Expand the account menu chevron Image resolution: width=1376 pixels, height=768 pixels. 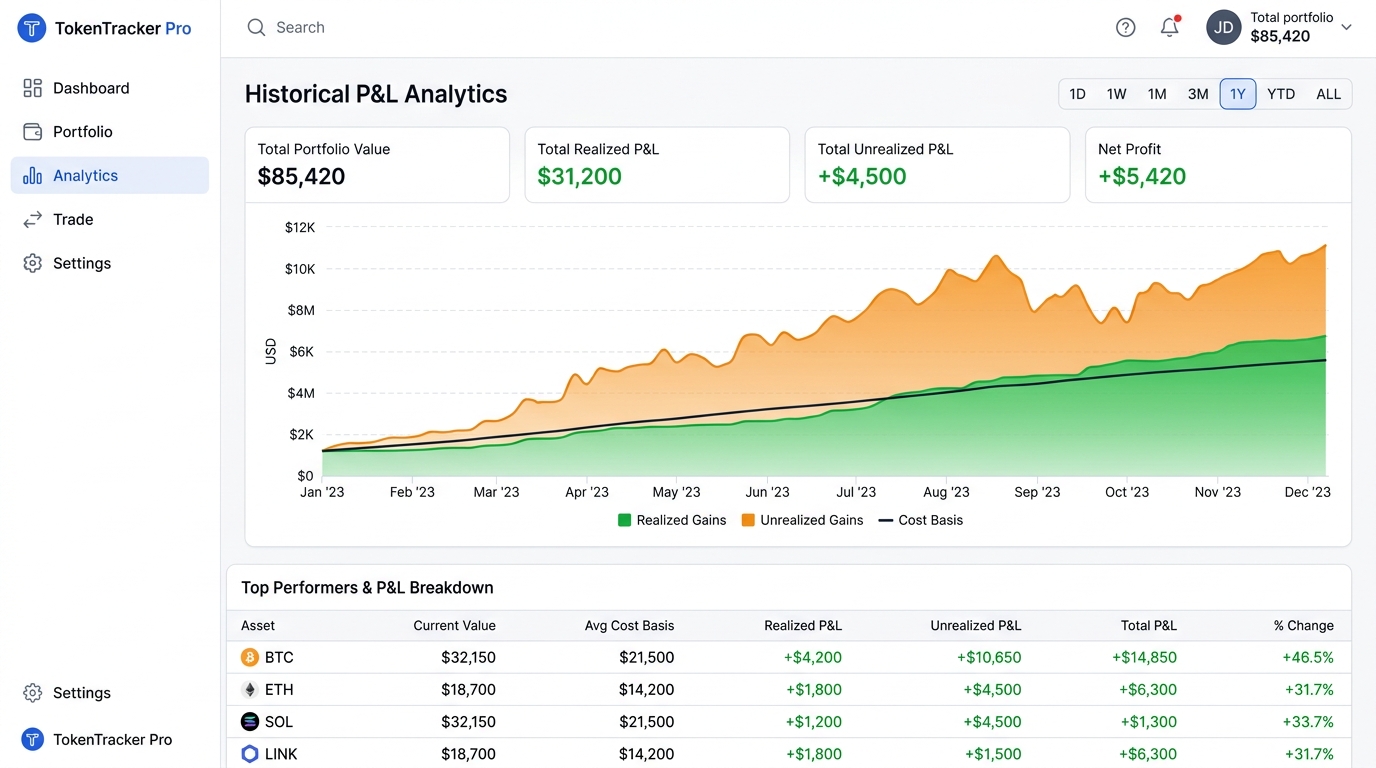coord(1346,28)
